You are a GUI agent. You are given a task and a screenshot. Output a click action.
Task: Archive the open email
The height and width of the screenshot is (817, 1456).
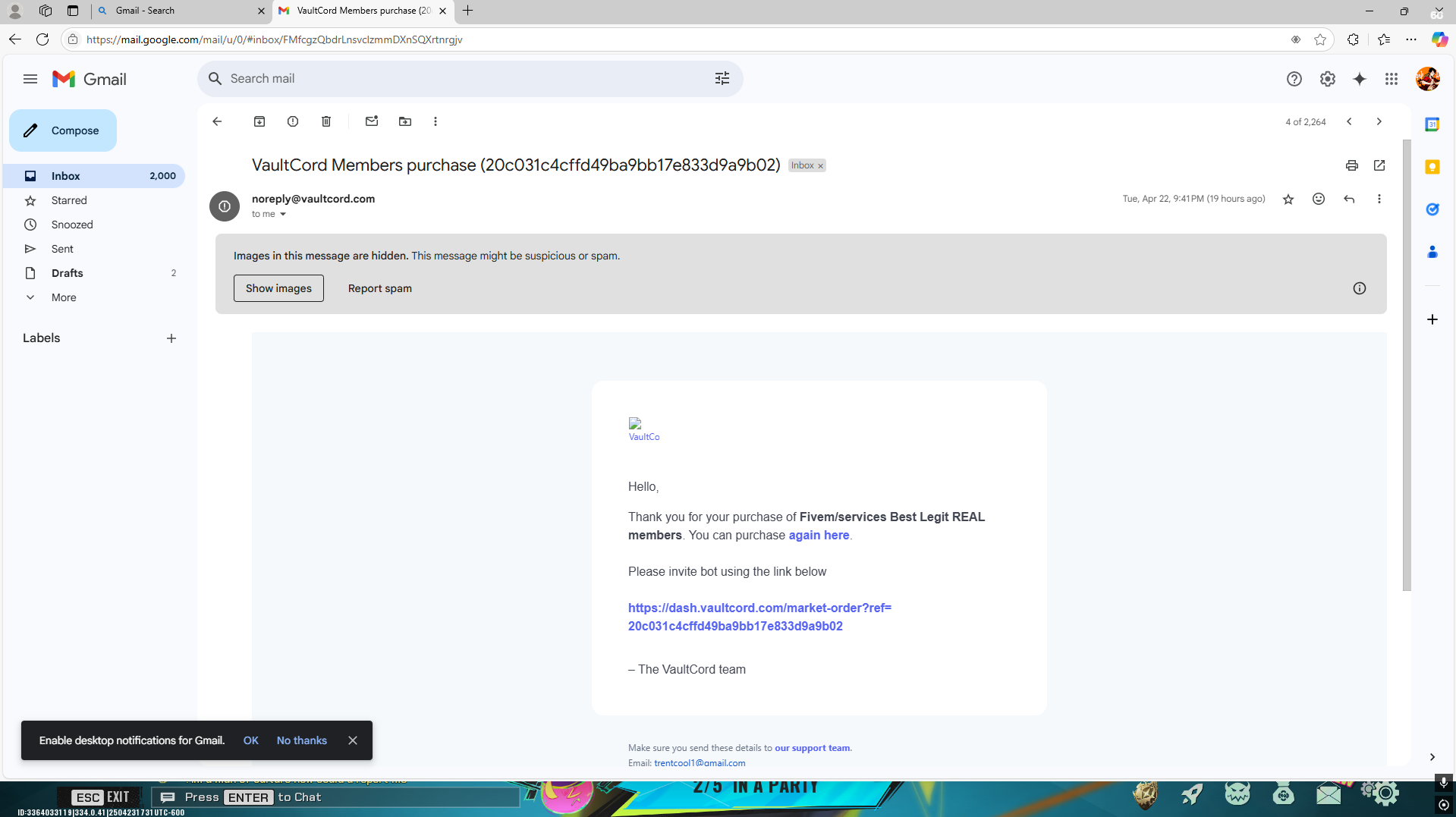259,121
